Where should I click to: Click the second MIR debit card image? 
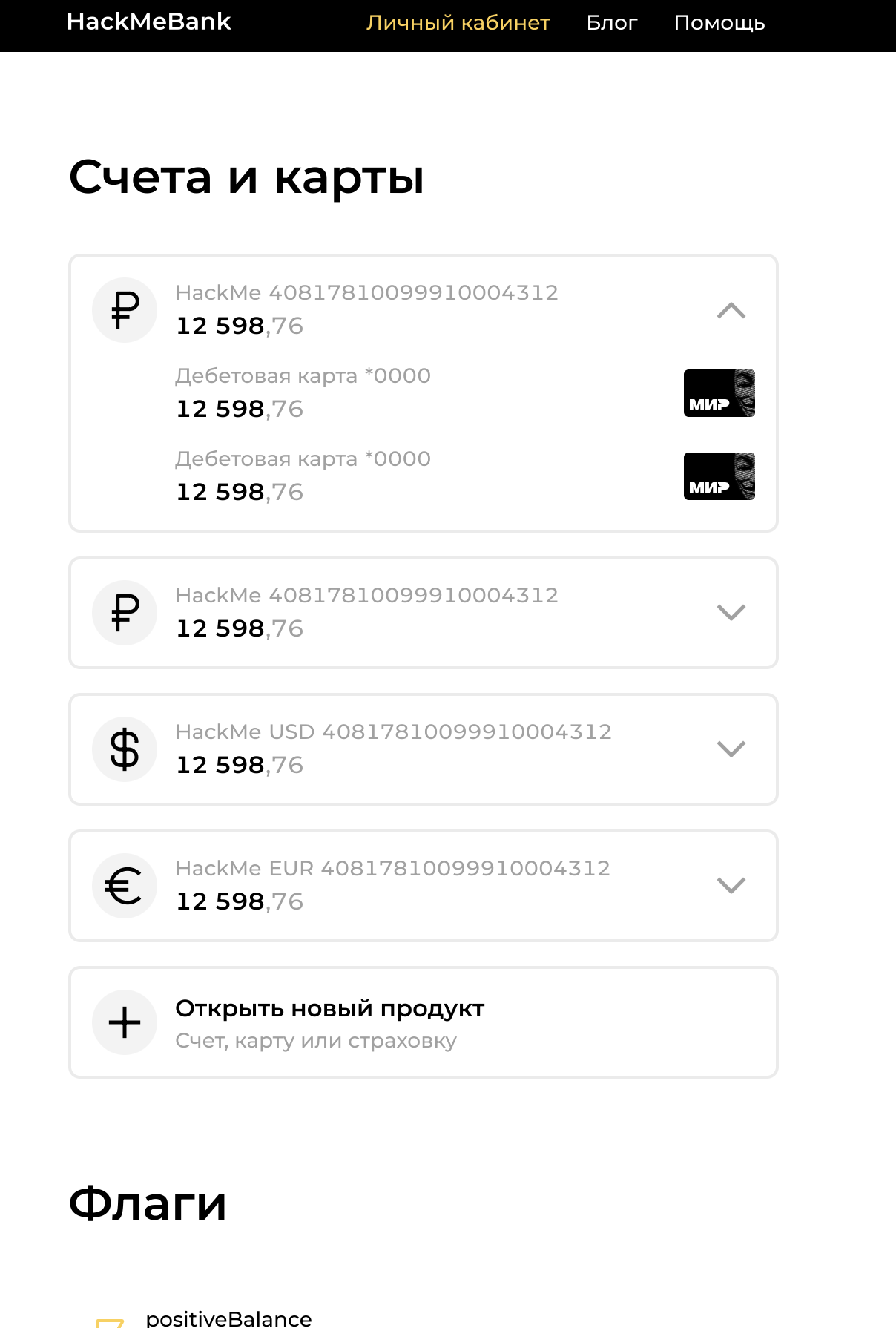pyautogui.click(x=719, y=476)
